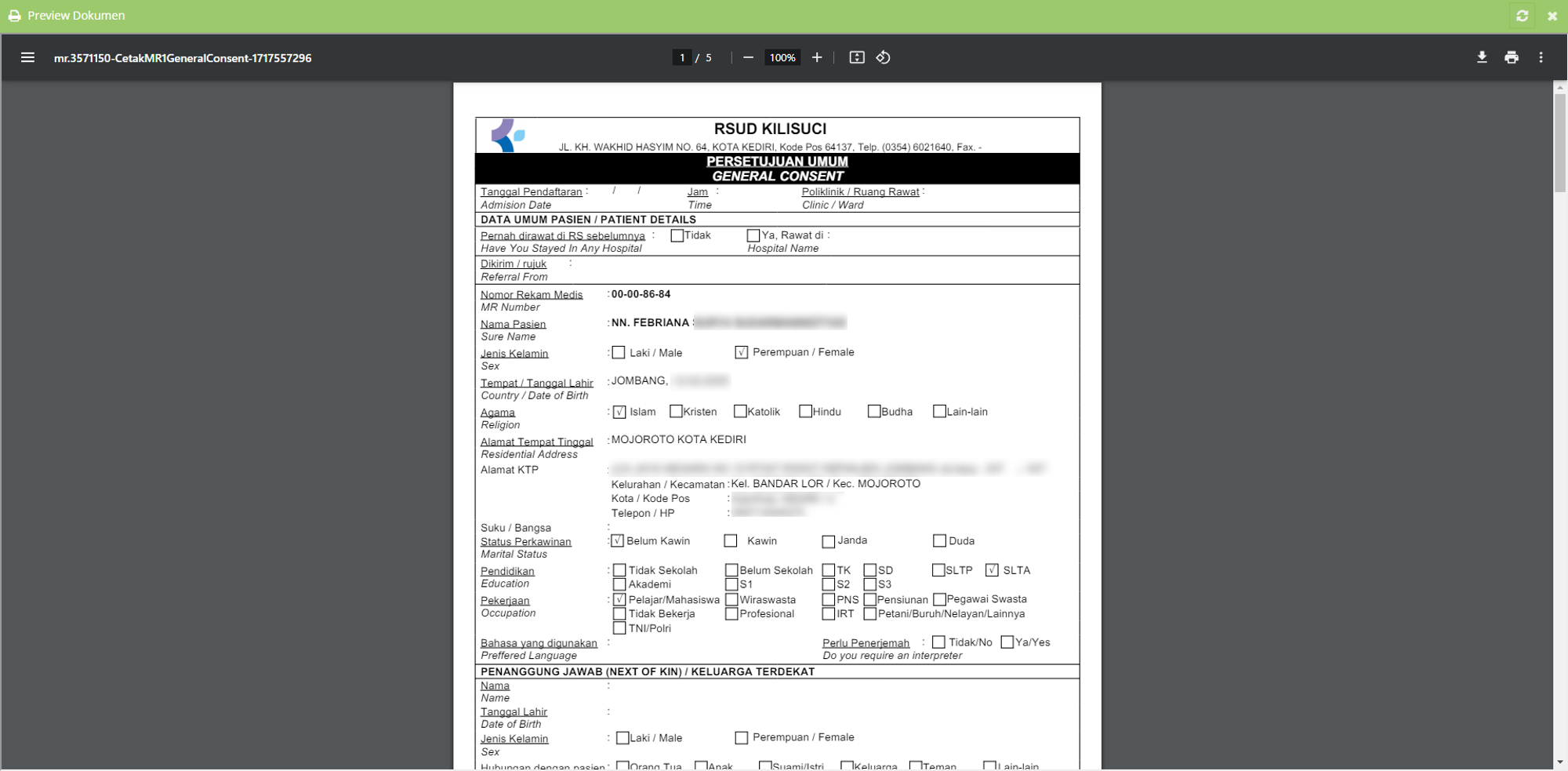Check the Wiraswasta occupation checkbox
Image resolution: width=1568 pixels, height=771 pixels.
click(x=731, y=600)
